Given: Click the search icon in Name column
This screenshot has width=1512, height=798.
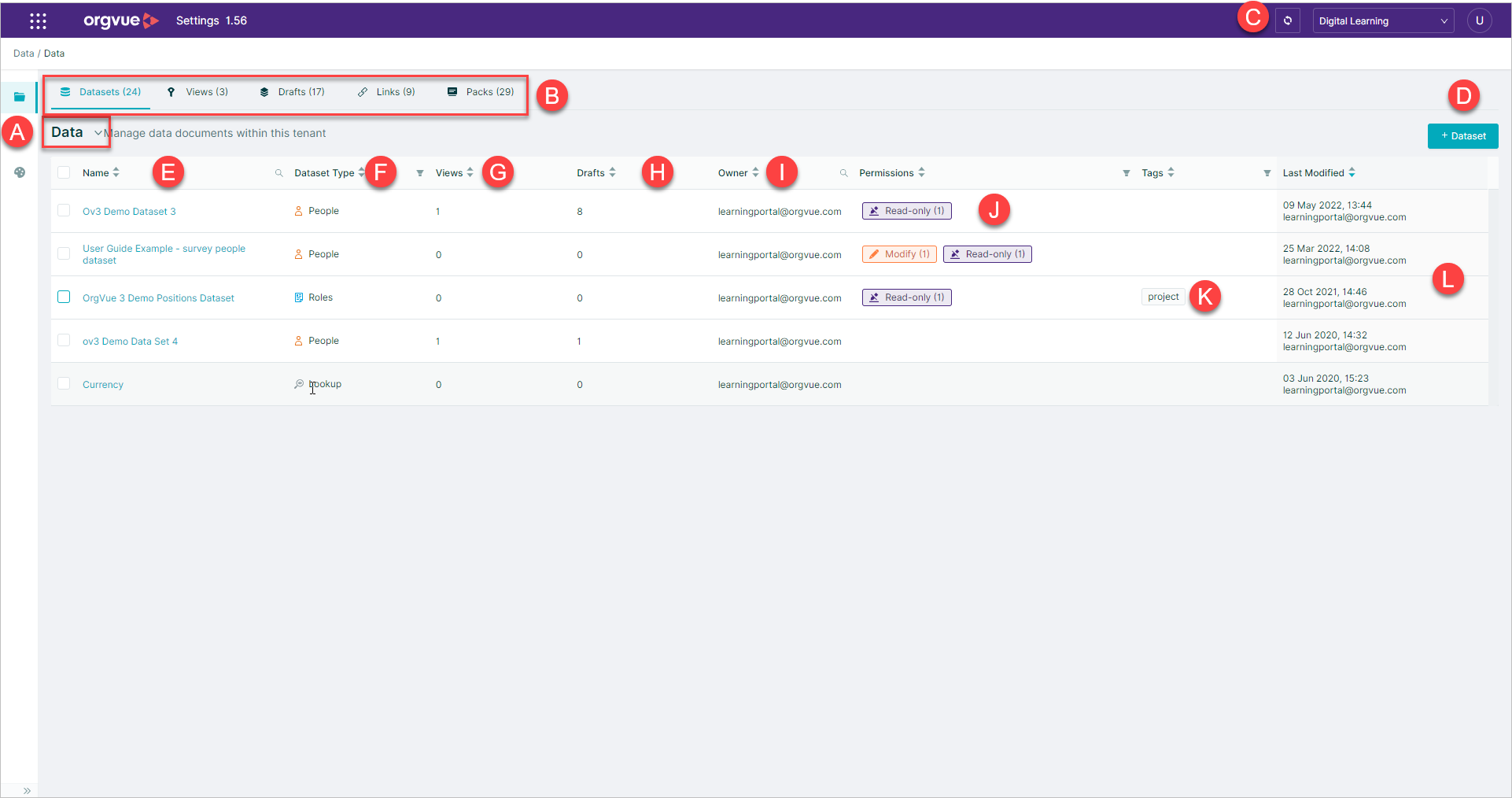Looking at the screenshot, I should (x=278, y=173).
